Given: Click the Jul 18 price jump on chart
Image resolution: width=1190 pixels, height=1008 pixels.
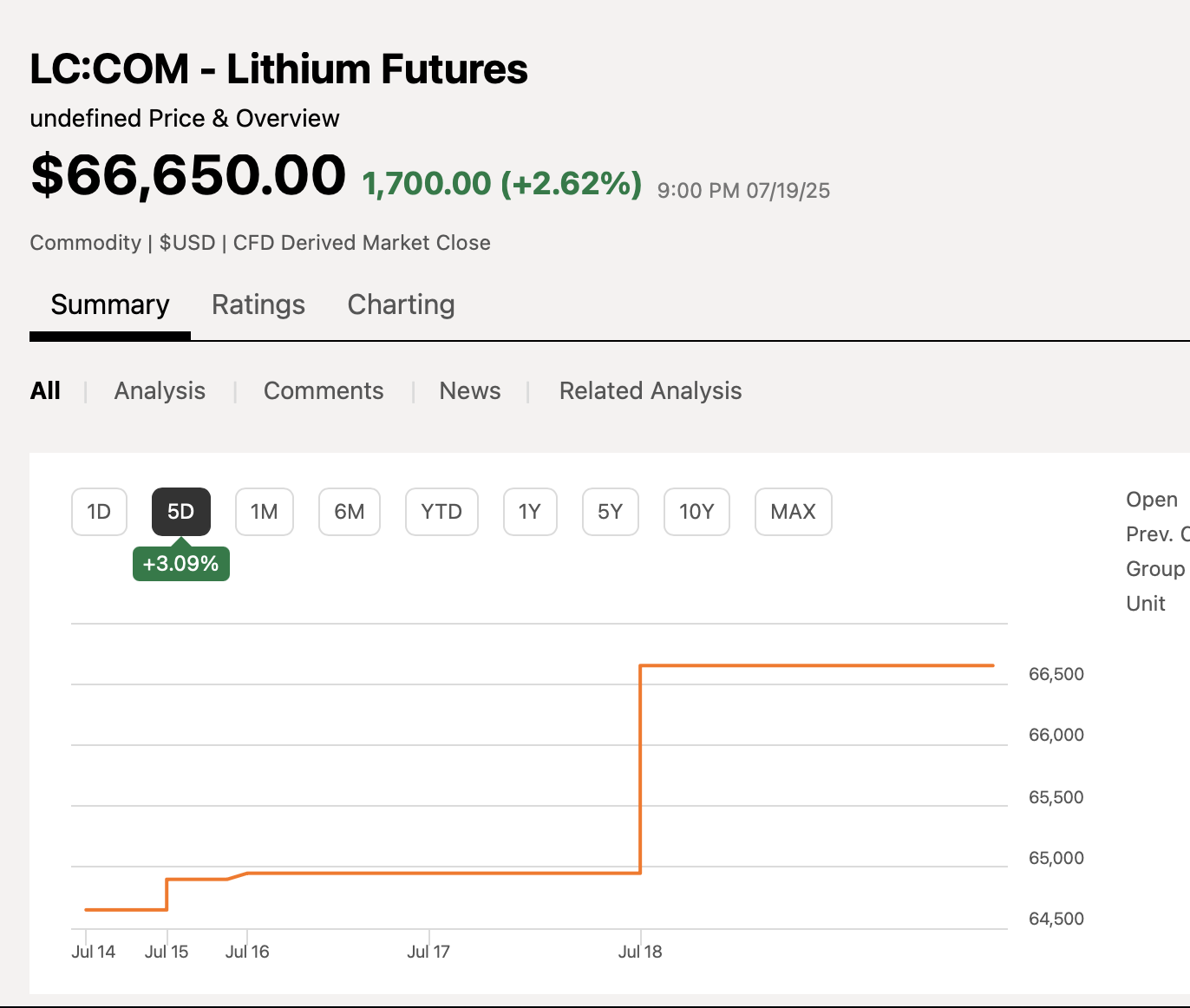Looking at the screenshot, I should 640,769.
